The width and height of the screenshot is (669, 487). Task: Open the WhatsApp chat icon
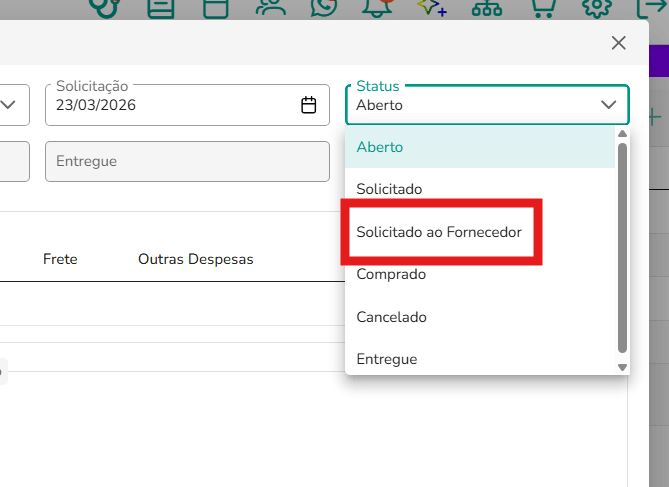323,8
